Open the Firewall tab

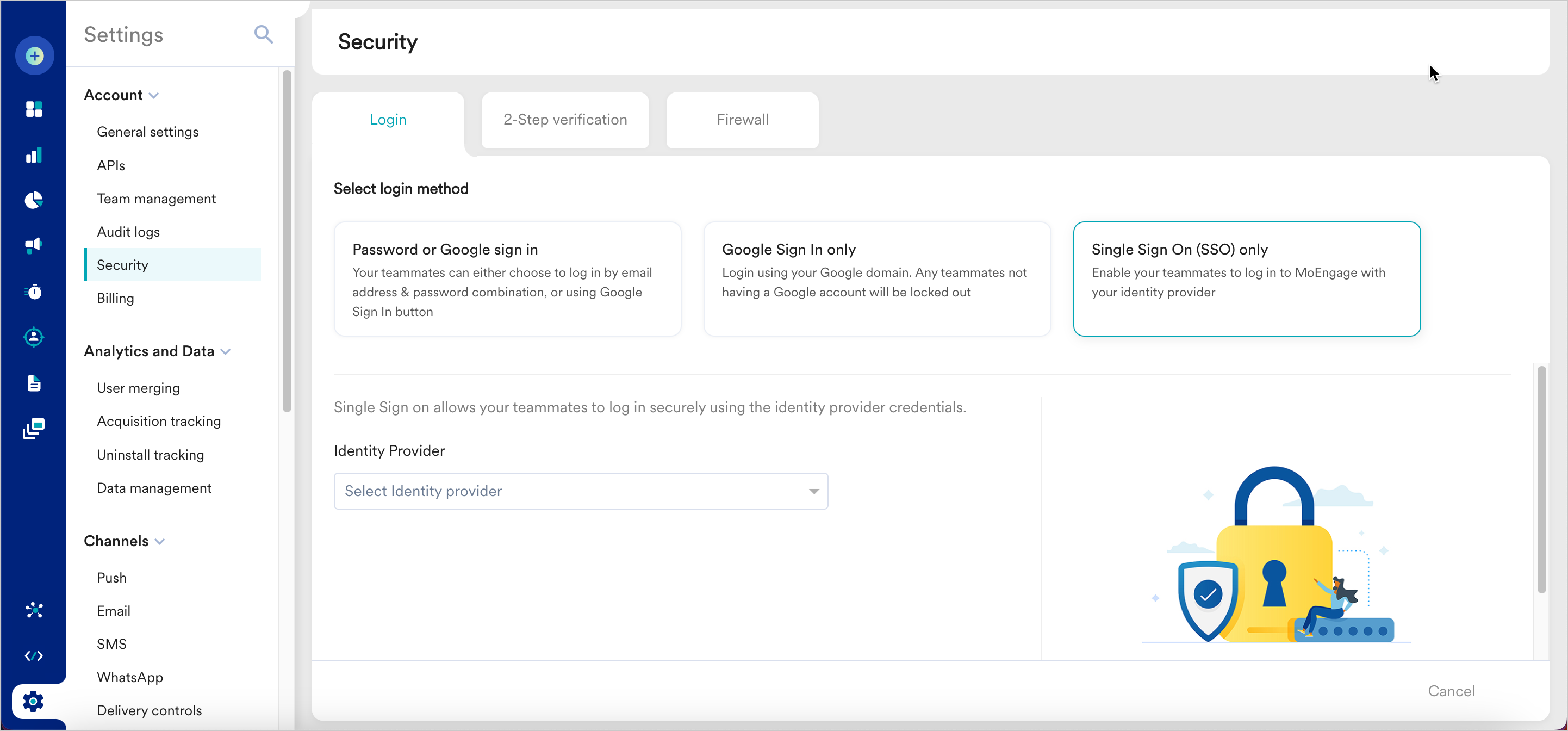coord(742,120)
